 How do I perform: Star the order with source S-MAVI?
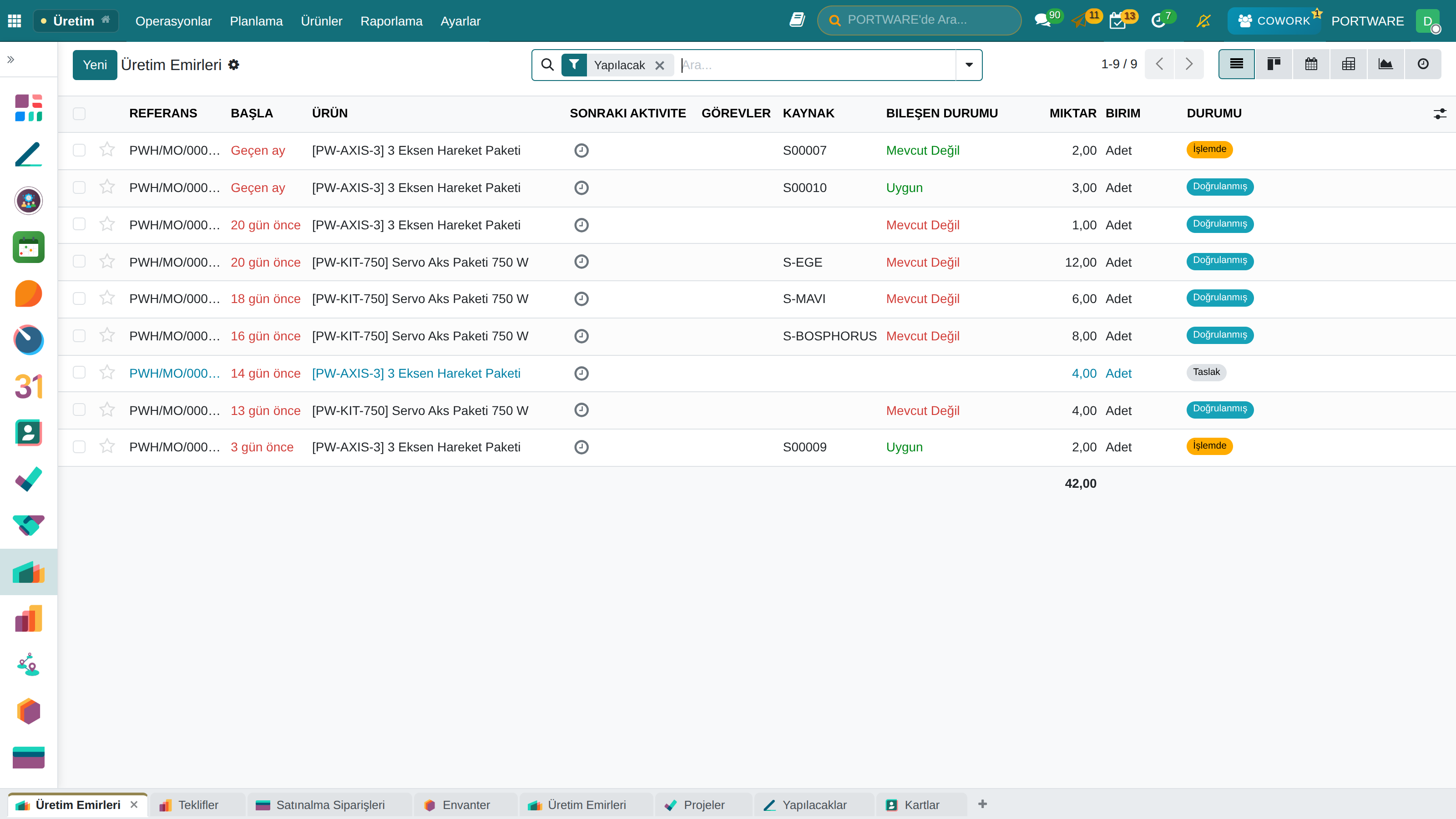[x=107, y=298]
